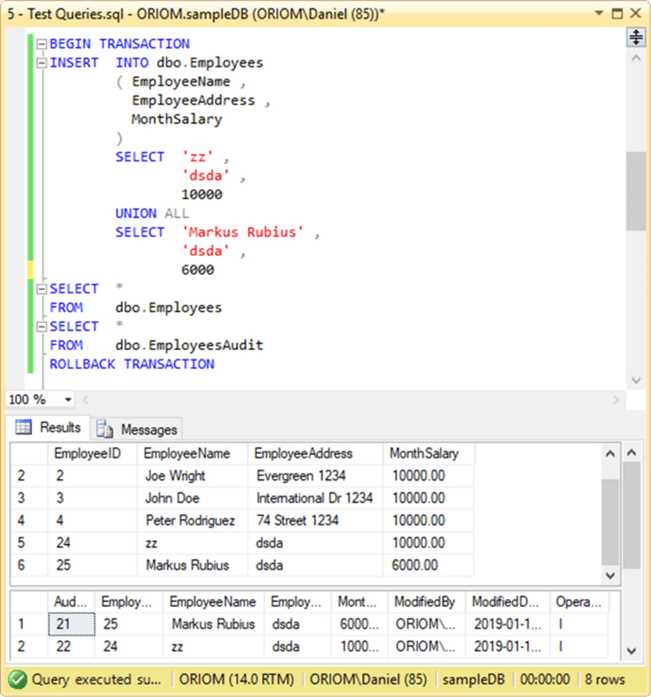The height and width of the screenshot is (697, 651).
Task: Click the first results grid down arrow
Action: coord(611,575)
